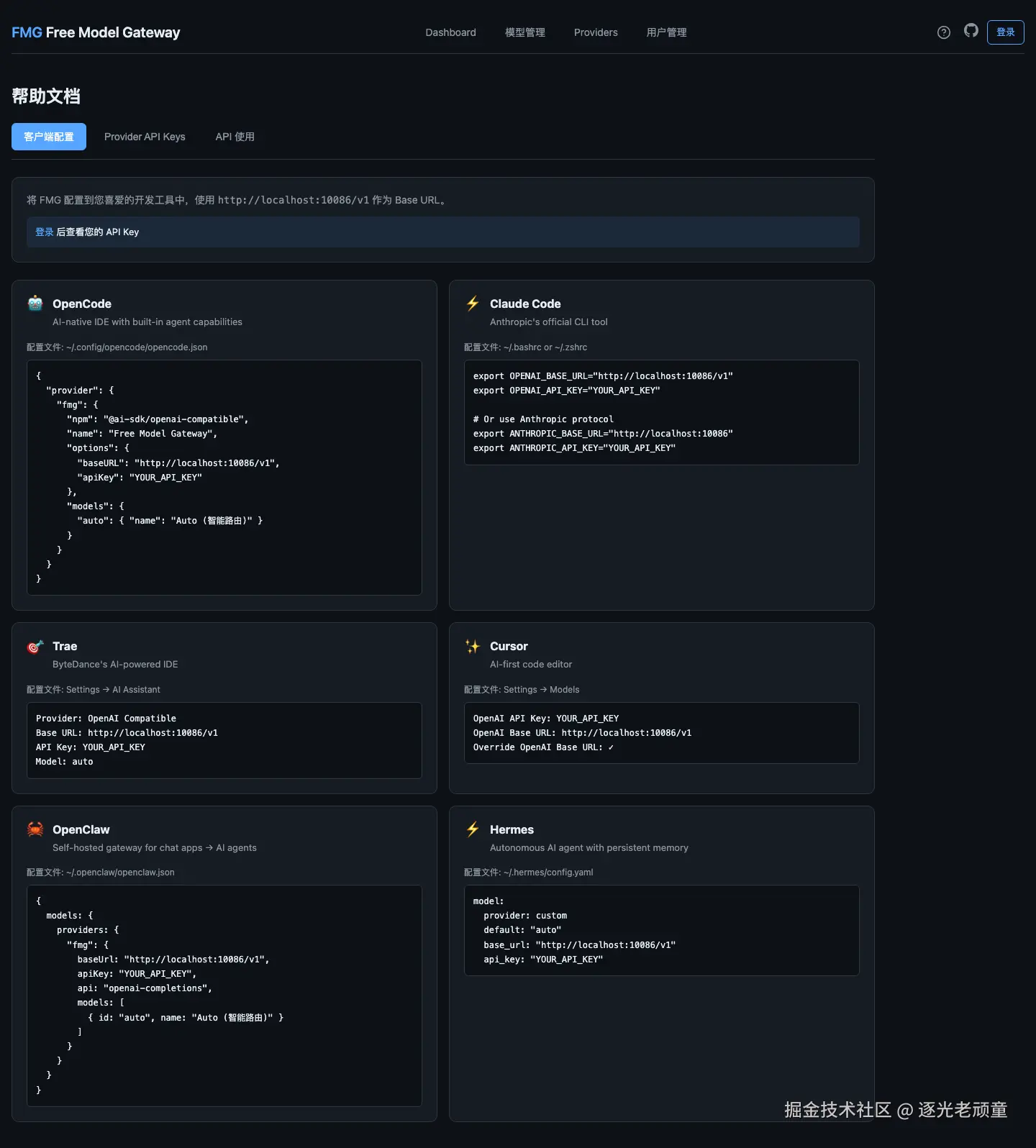This screenshot has height=1148, width=1036.
Task: Open the Dashboard menu item
Action: [x=450, y=32]
